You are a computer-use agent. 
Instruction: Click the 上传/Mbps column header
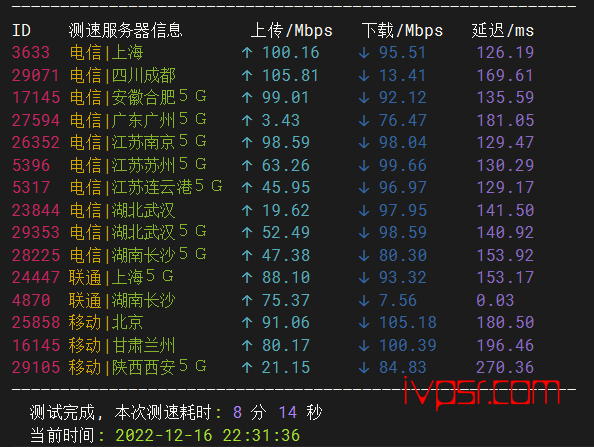pos(291,30)
